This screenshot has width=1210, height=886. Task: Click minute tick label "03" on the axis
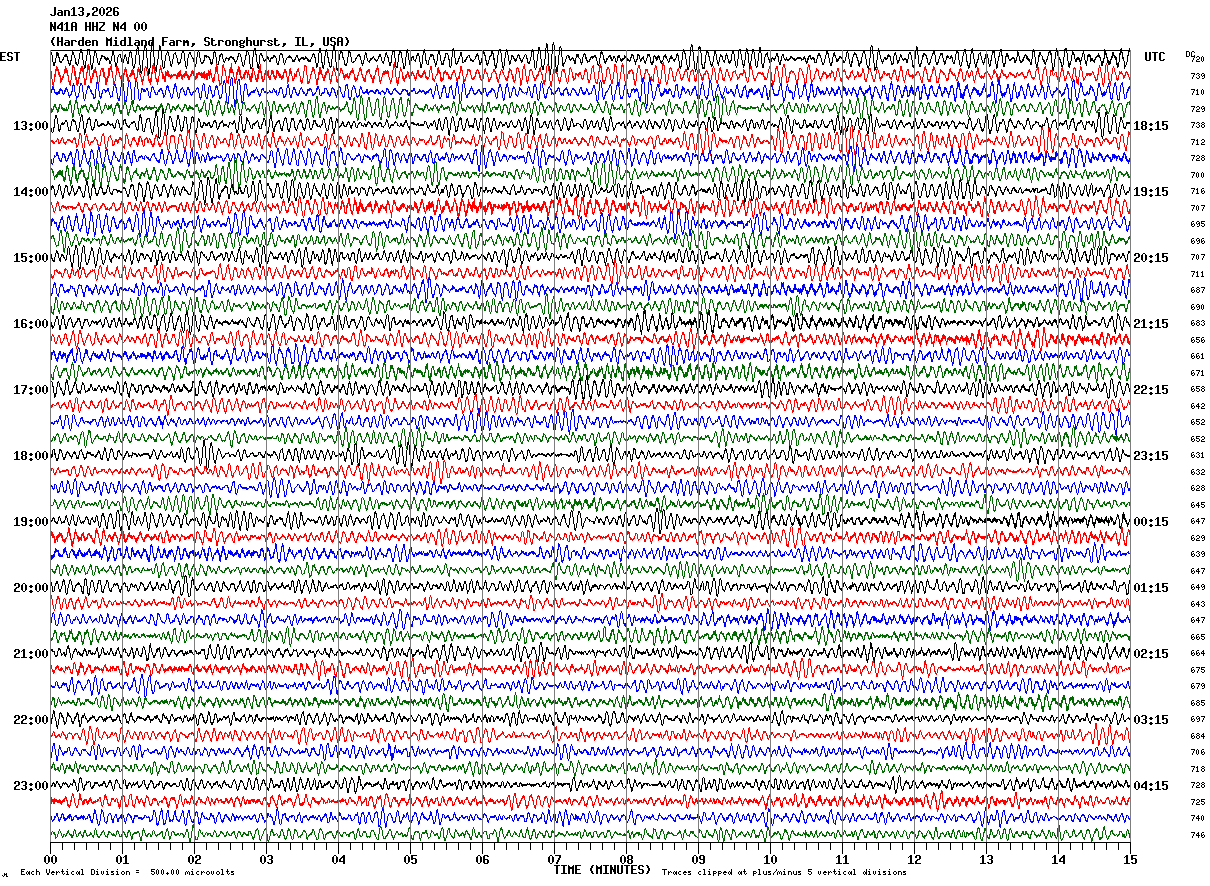point(266,859)
